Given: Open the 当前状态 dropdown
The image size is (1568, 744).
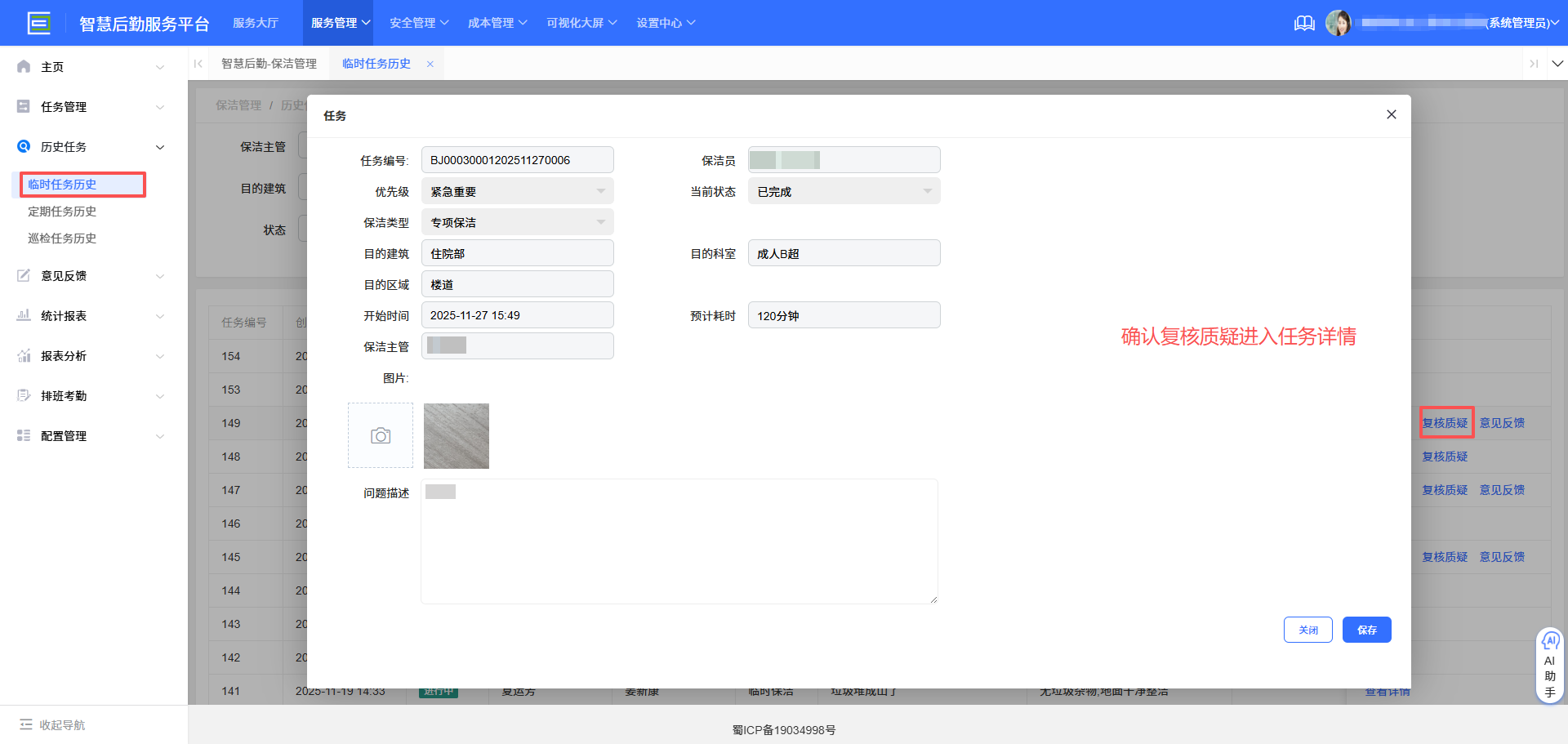Looking at the screenshot, I should pyautogui.click(x=844, y=192).
